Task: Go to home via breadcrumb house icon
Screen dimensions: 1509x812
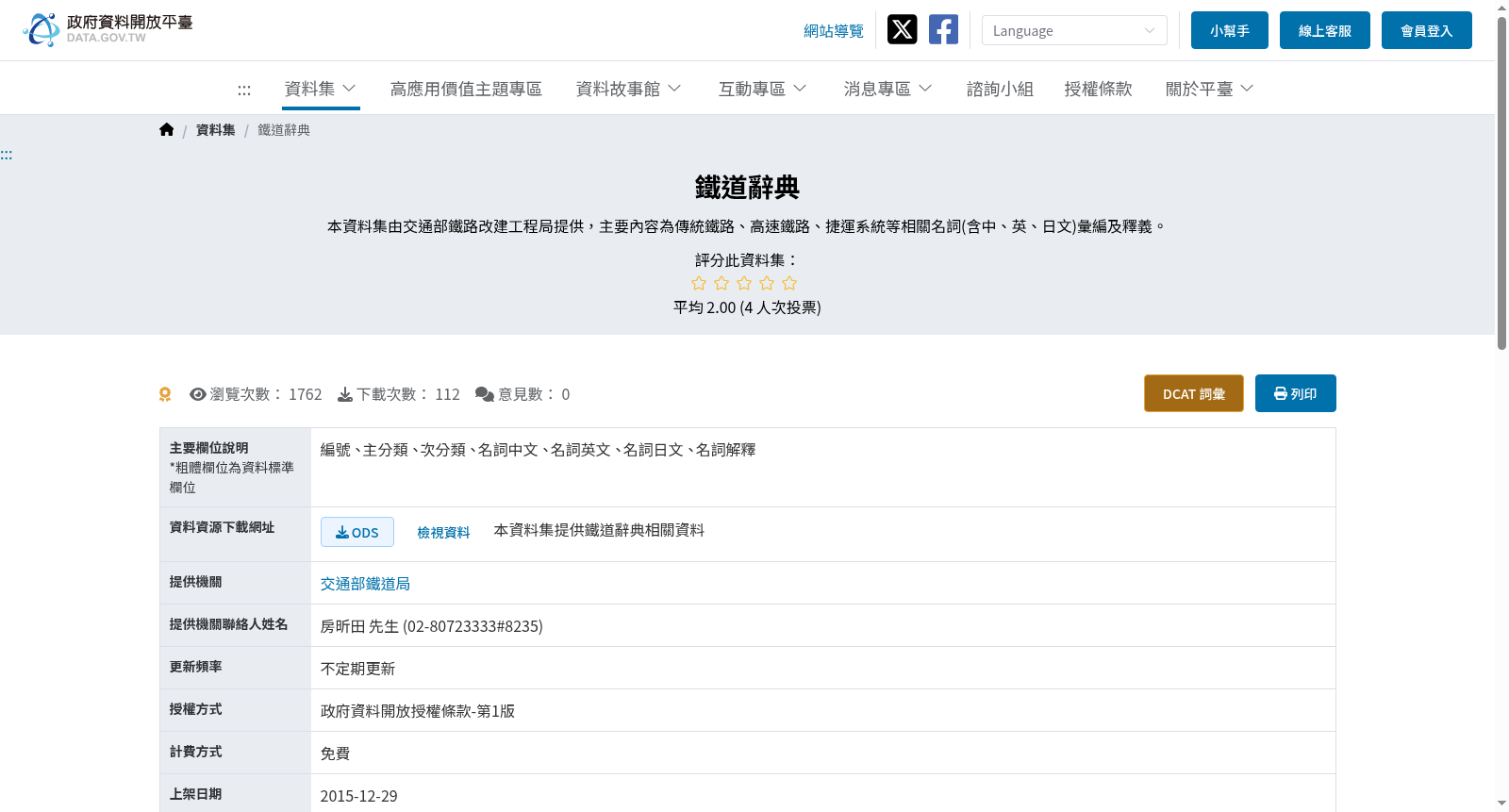Action: (167, 129)
